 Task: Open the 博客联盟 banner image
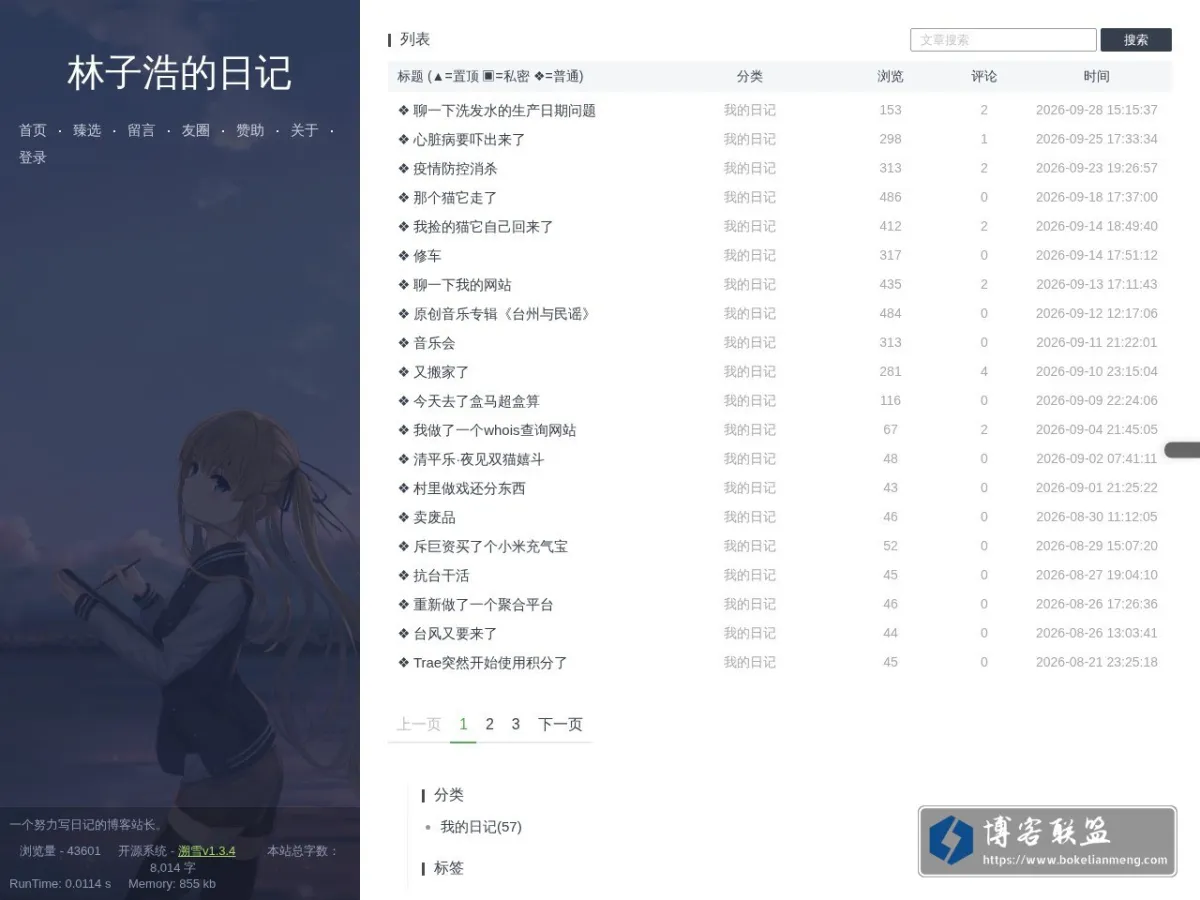pyautogui.click(x=1047, y=841)
